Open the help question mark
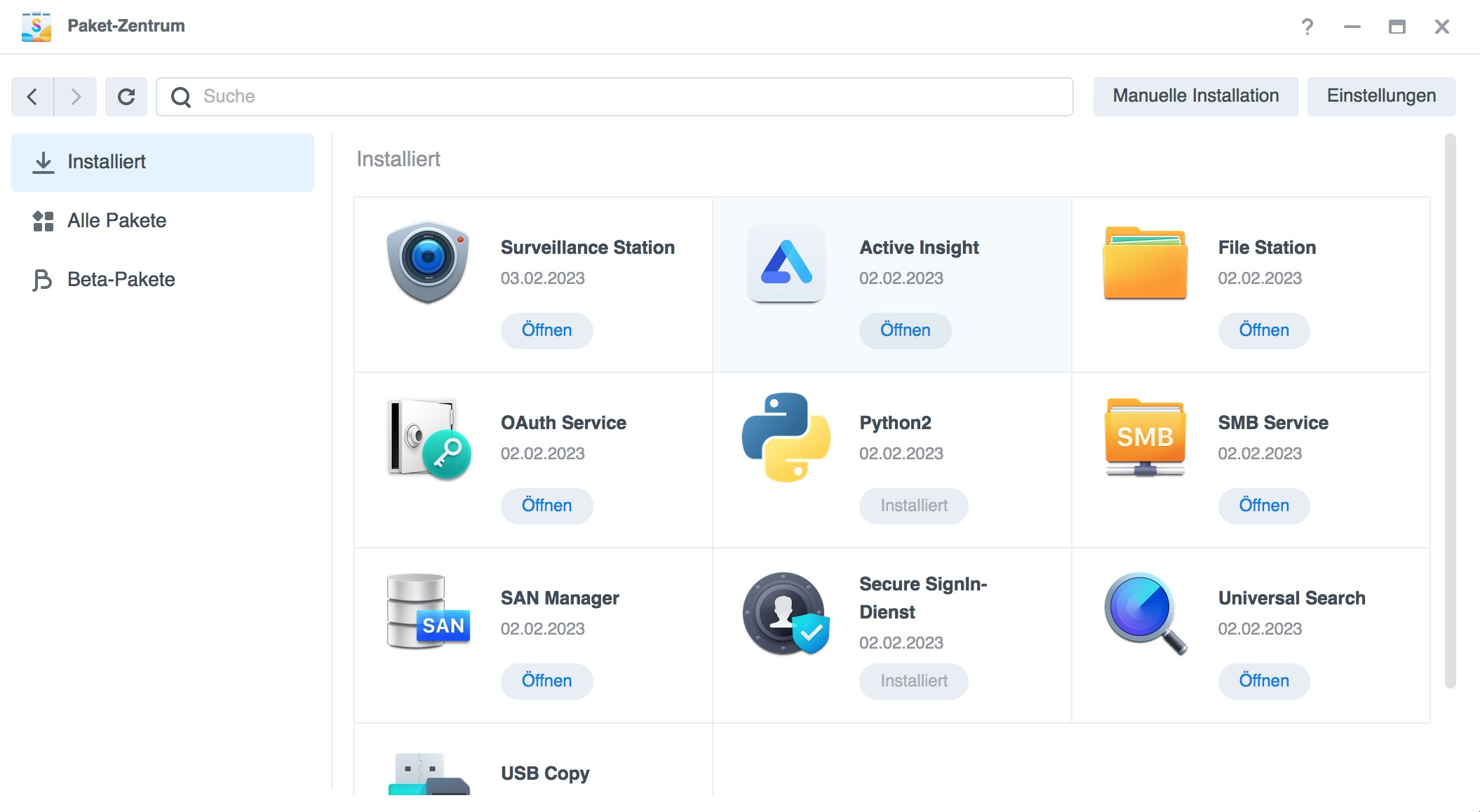This screenshot has height=812, width=1480. [1307, 27]
